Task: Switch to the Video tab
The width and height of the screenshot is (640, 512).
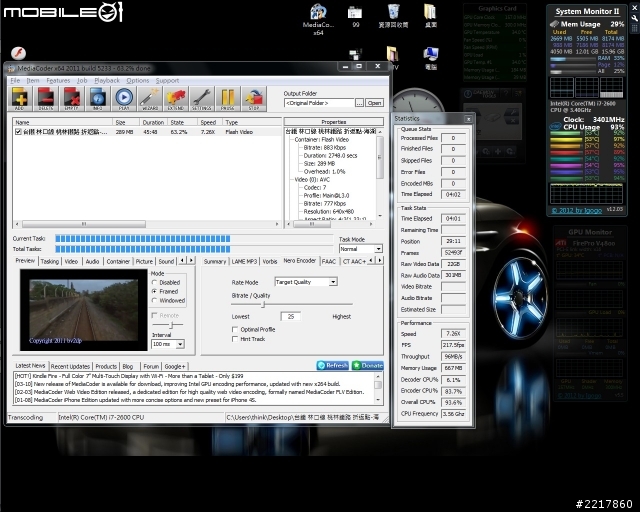Action: [71, 261]
